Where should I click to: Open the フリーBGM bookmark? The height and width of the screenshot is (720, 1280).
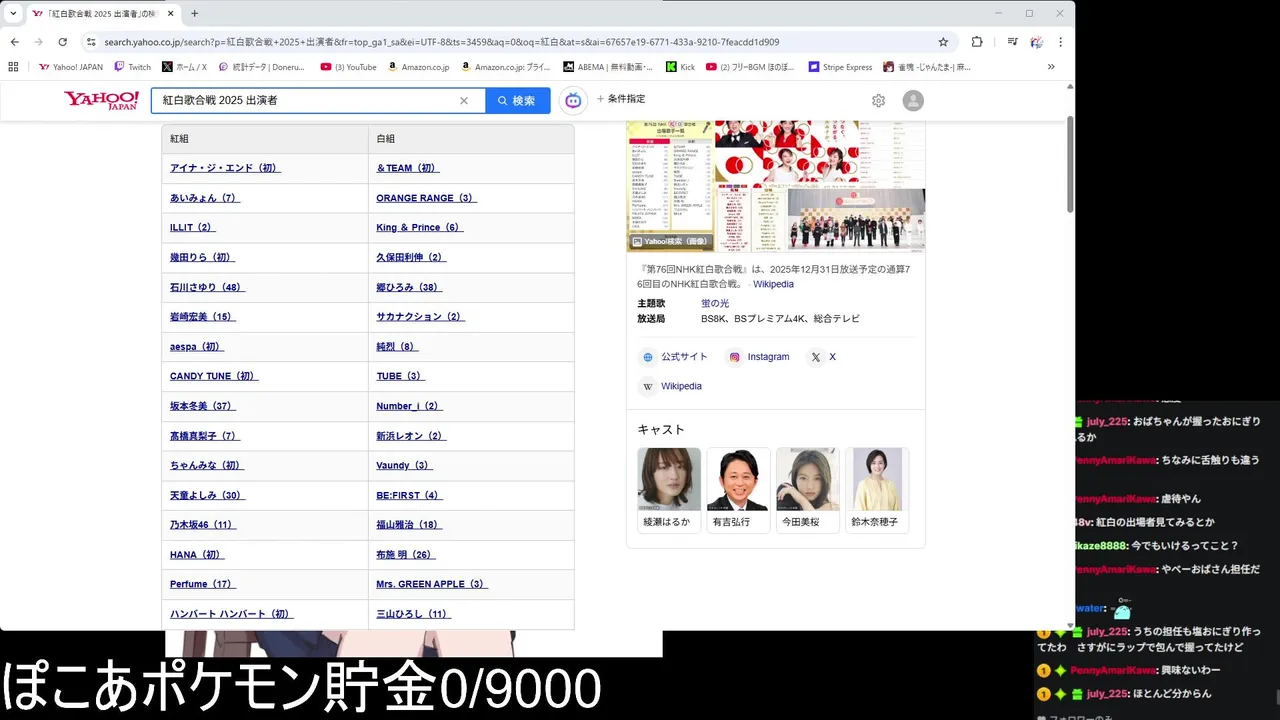click(x=750, y=67)
